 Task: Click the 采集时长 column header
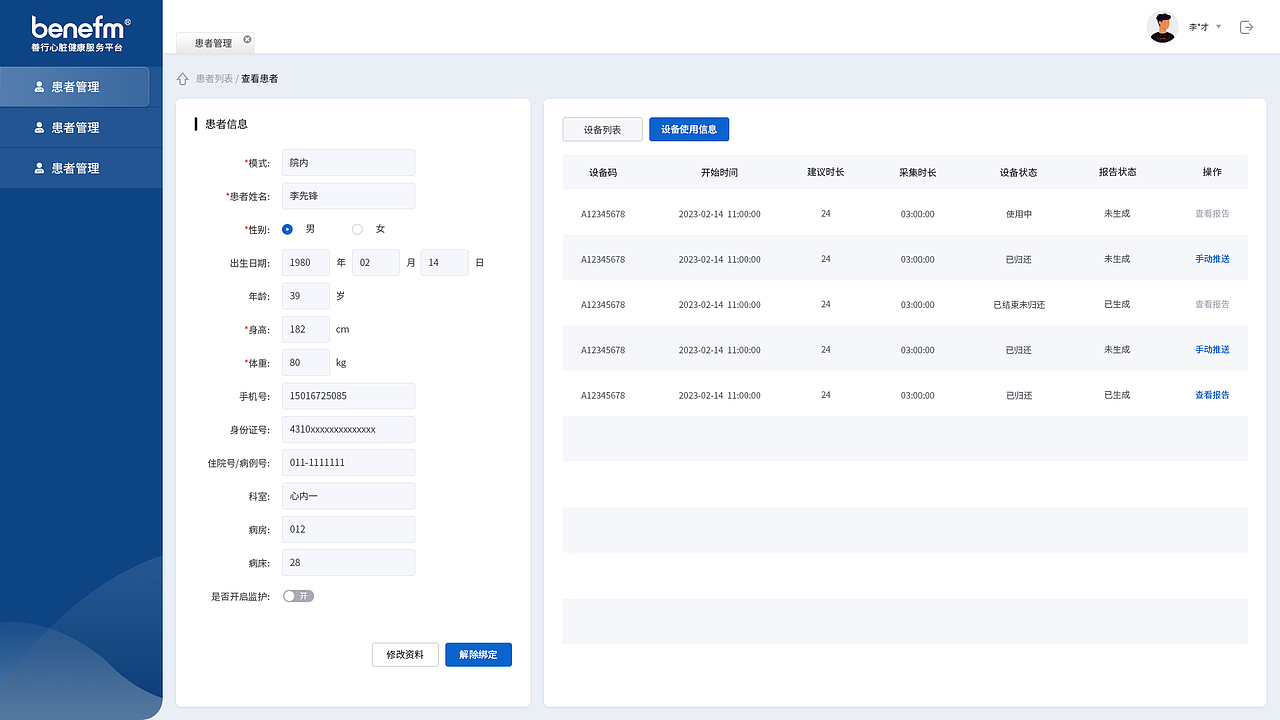(x=918, y=172)
